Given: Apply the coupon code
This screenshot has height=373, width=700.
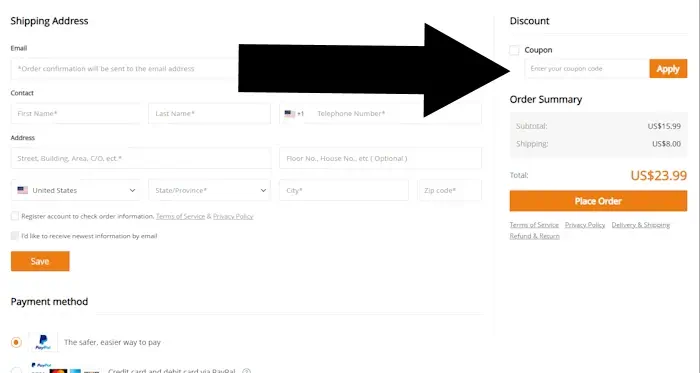Looking at the screenshot, I should pos(668,69).
